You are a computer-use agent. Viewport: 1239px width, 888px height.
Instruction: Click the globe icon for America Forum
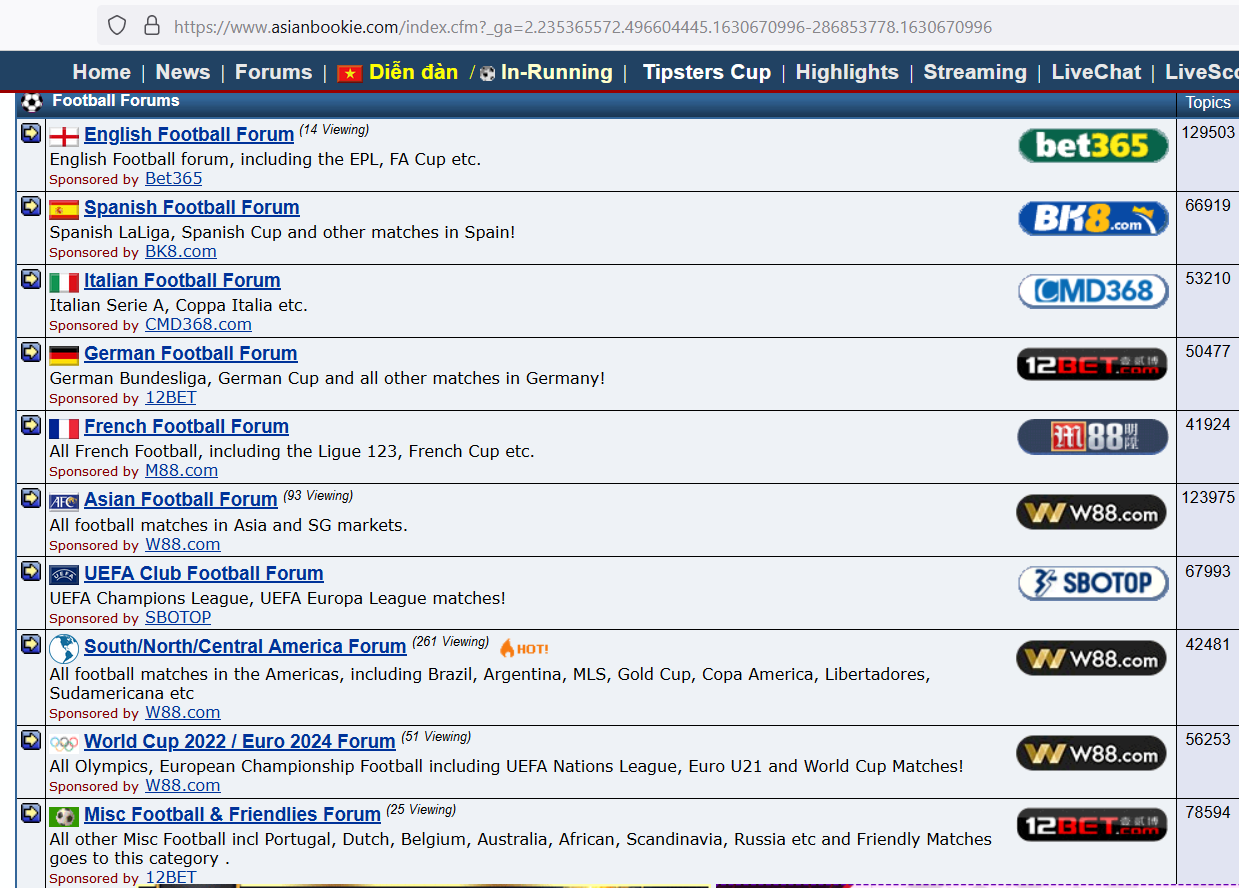64,648
